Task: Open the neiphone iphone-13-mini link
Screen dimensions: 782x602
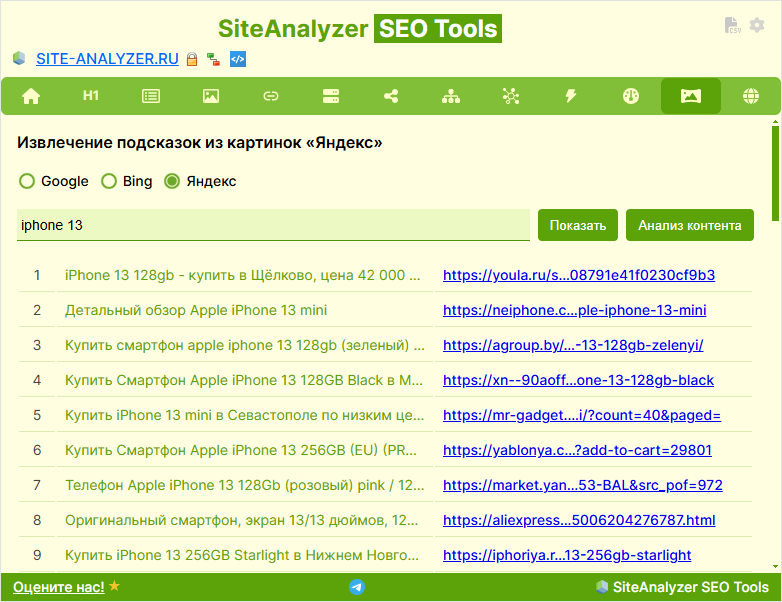Action: coord(575,310)
